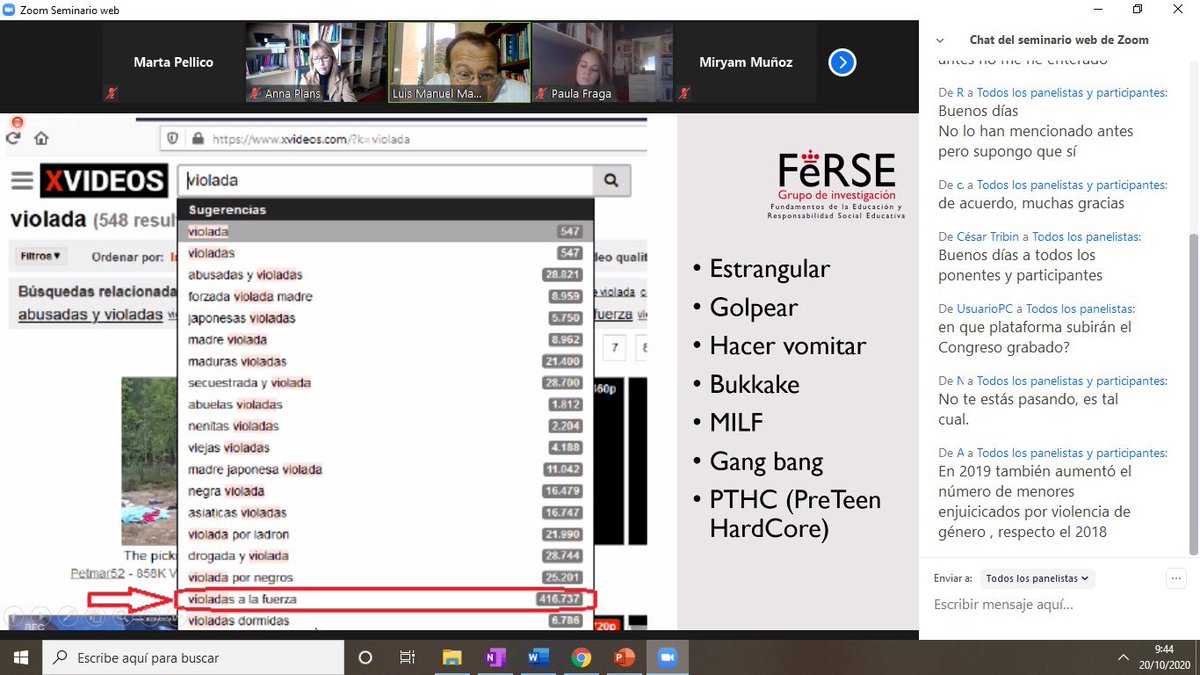Viewport: 1200px width, 675px height.
Task: Show hidden system tray icons chevron
Action: (1123, 657)
